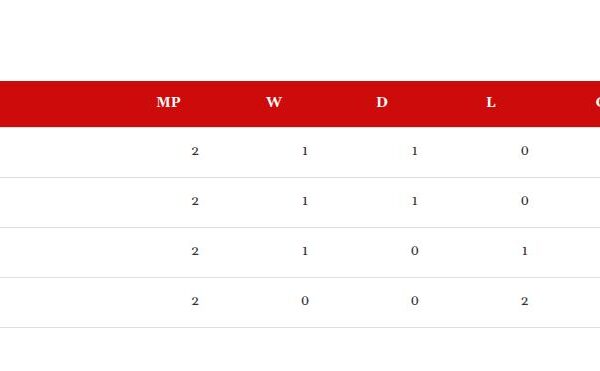Select first row's losses value 0
Screen dimensions: 600x371
coord(525,151)
